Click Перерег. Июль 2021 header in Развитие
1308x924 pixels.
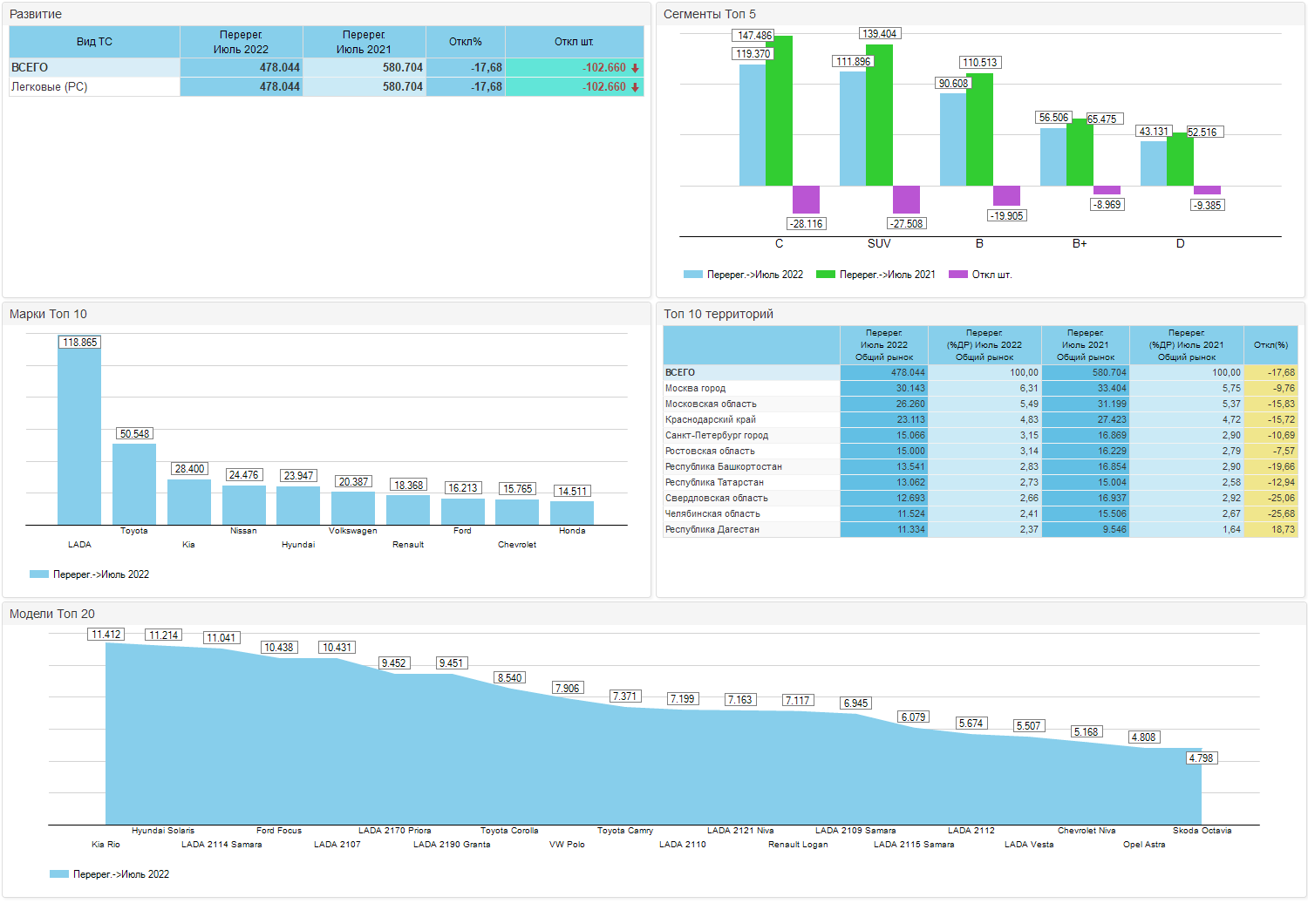[364, 42]
